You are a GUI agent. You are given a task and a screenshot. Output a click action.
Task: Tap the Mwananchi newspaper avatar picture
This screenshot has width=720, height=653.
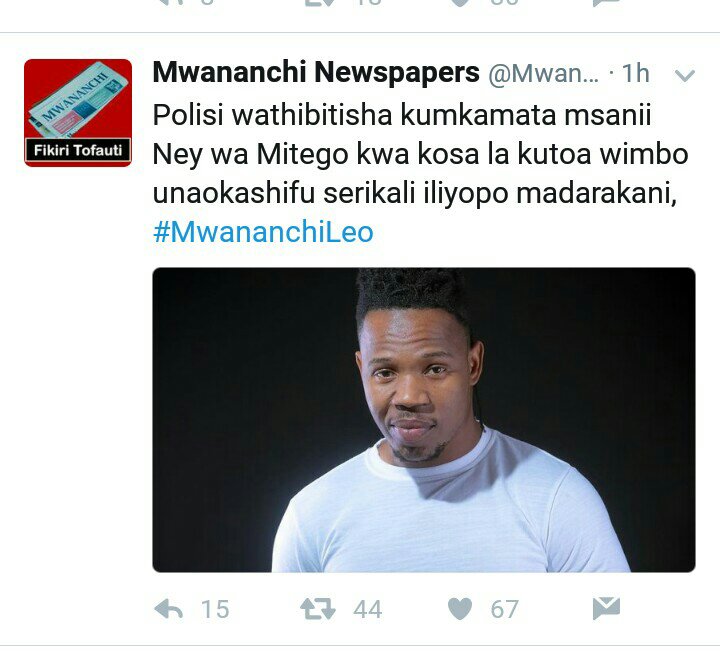78,113
